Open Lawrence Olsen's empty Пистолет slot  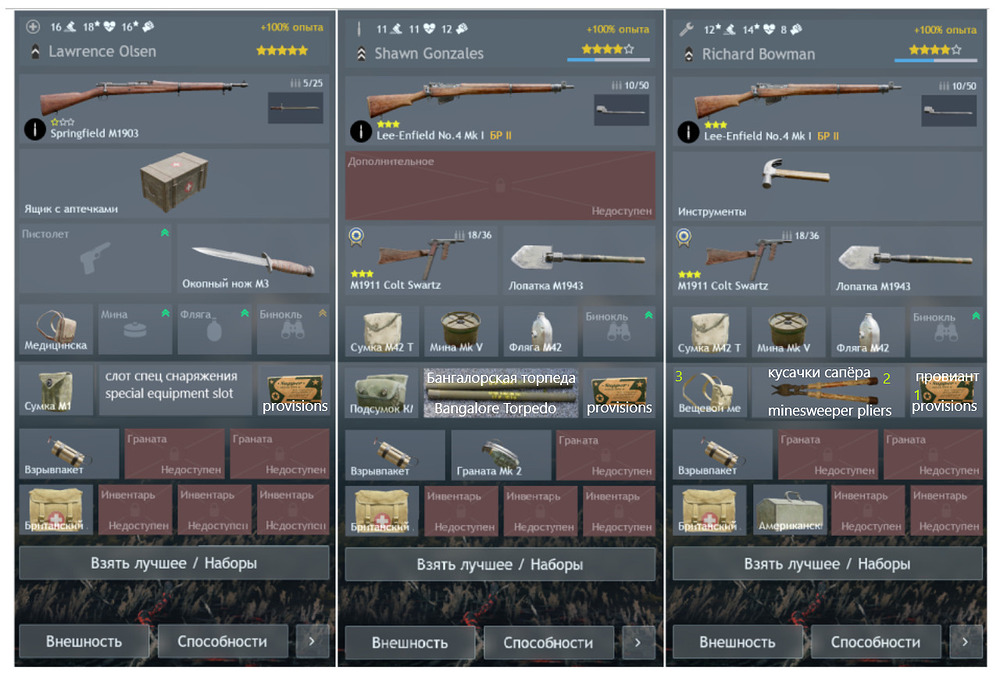click(95, 258)
